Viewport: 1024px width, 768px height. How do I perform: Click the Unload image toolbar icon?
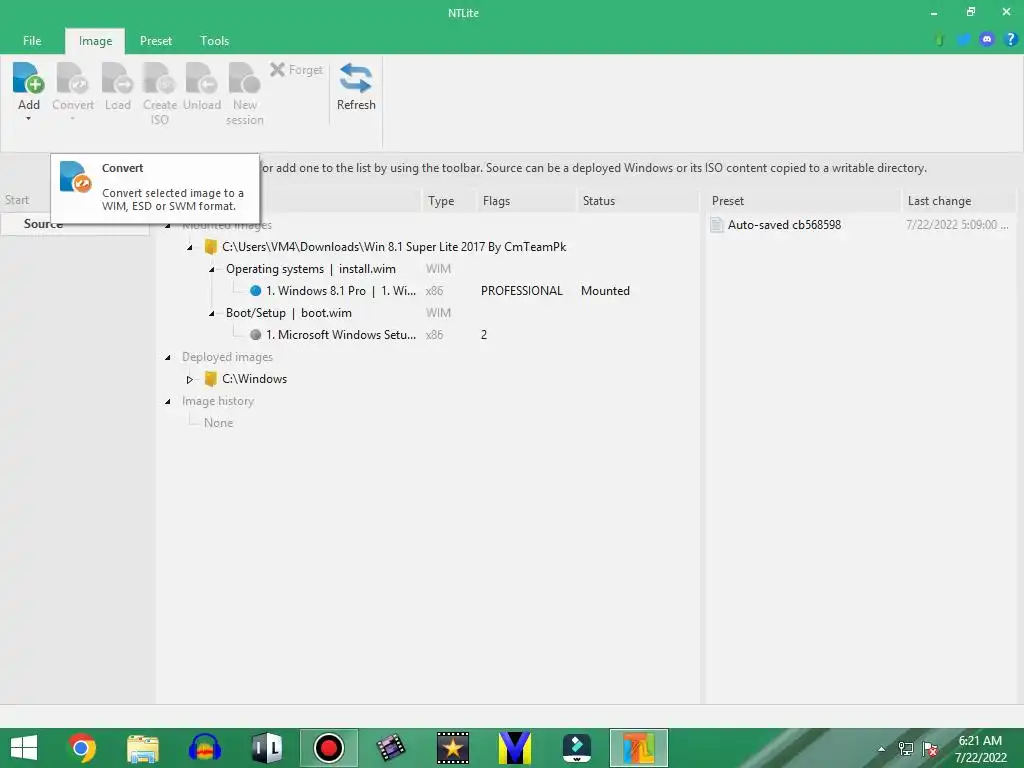(202, 79)
